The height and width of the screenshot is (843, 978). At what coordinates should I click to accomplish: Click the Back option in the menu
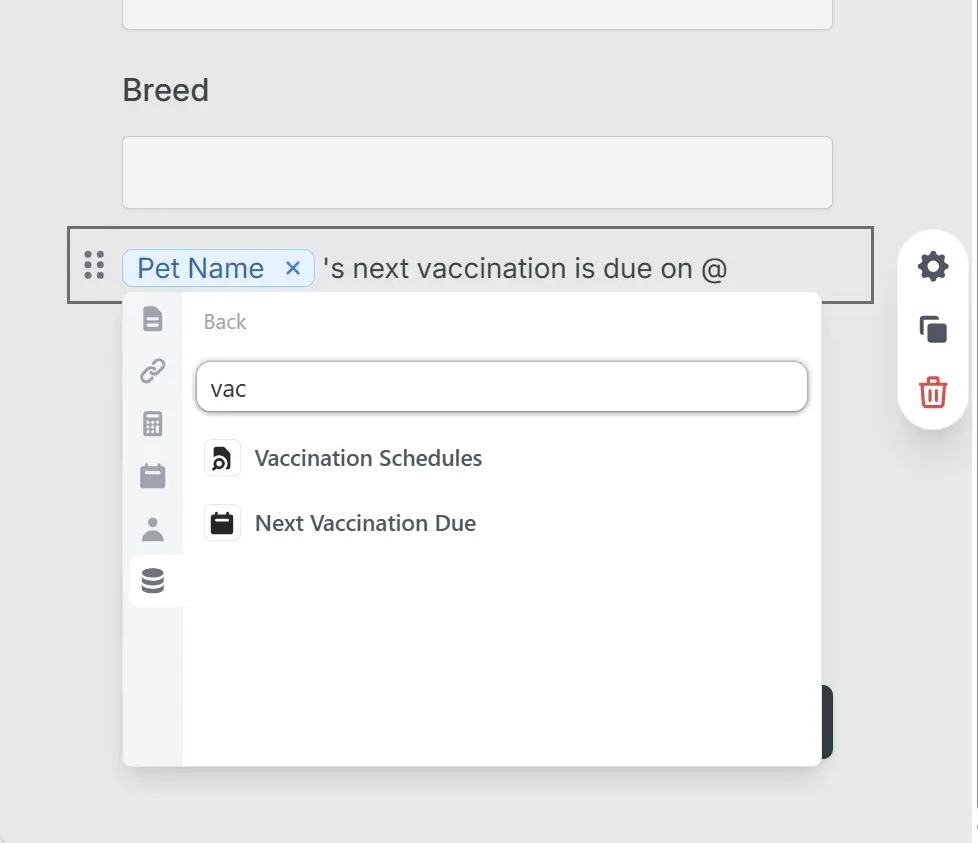pos(224,321)
